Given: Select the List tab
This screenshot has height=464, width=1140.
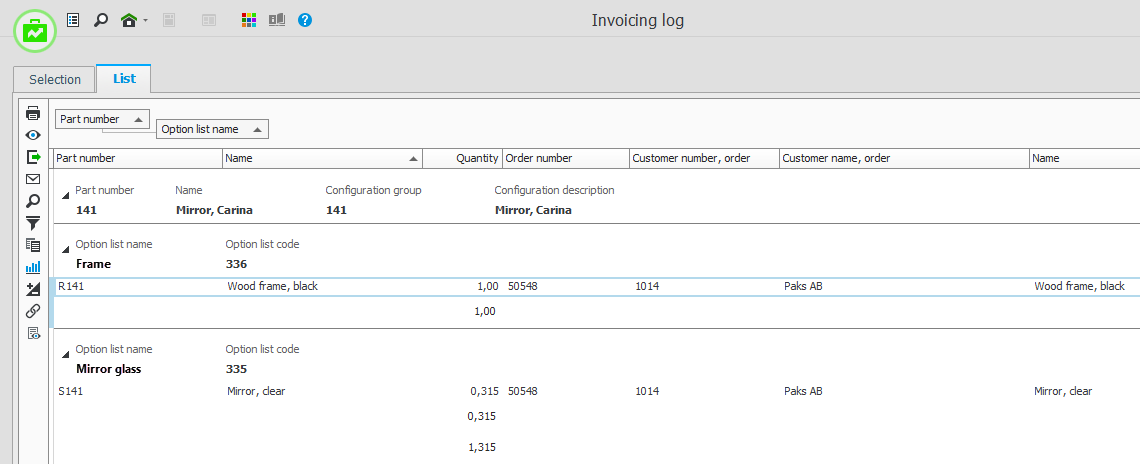Looking at the screenshot, I should (x=124, y=79).
